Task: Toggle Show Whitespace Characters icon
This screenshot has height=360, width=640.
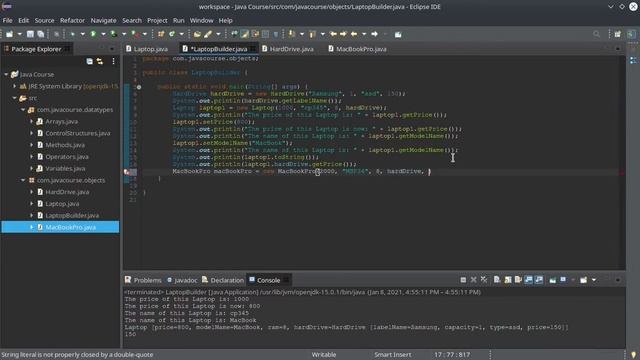Action: click(276, 34)
